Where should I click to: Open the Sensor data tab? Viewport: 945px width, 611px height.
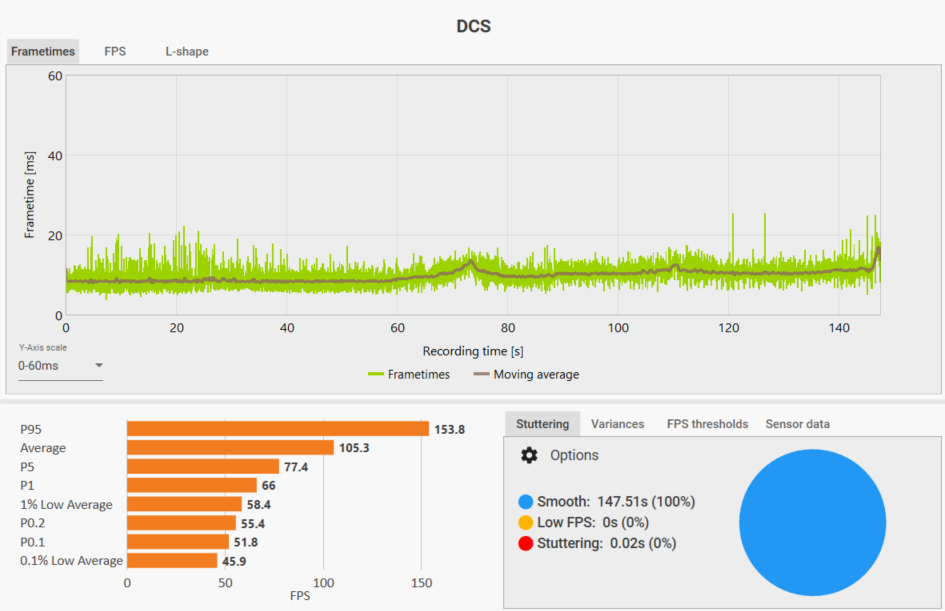pyautogui.click(x=797, y=424)
